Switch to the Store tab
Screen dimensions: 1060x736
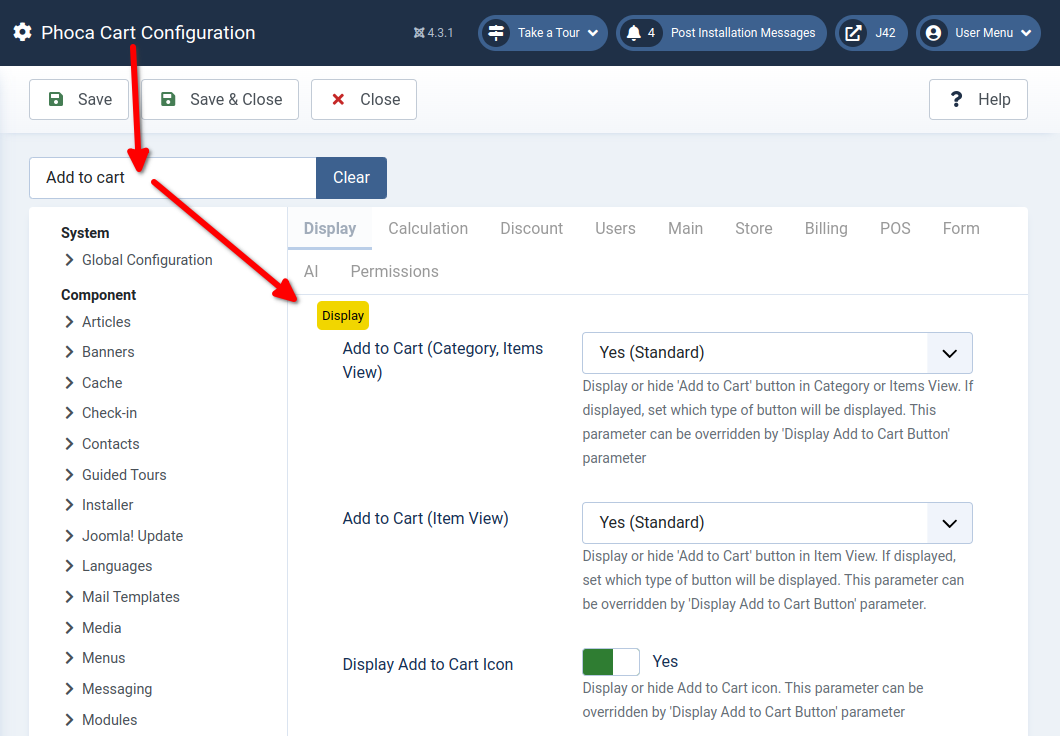tap(754, 228)
